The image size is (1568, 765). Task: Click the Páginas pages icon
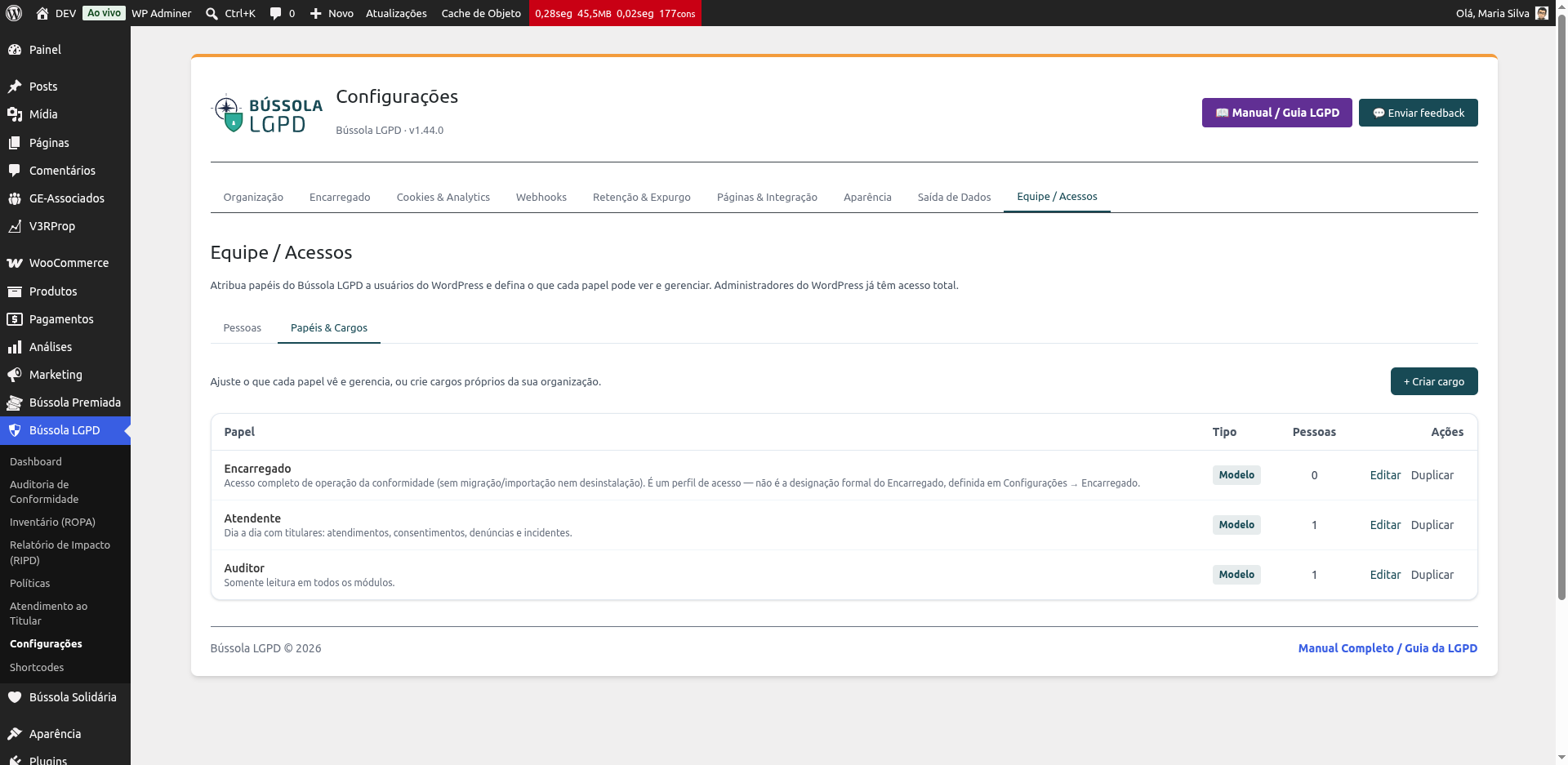pos(15,143)
